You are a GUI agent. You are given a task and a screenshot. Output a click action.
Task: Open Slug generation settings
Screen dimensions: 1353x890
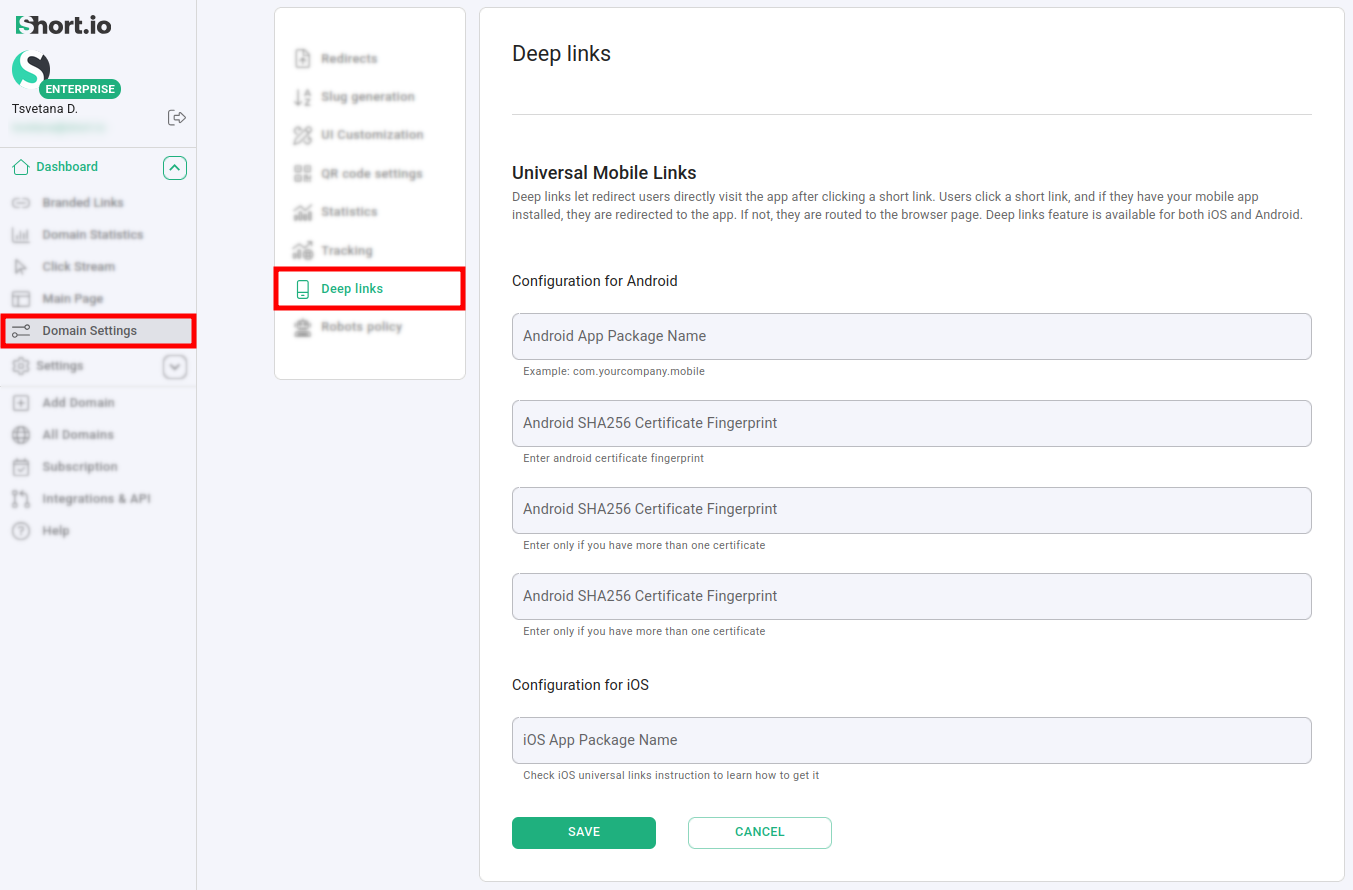point(367,97)
